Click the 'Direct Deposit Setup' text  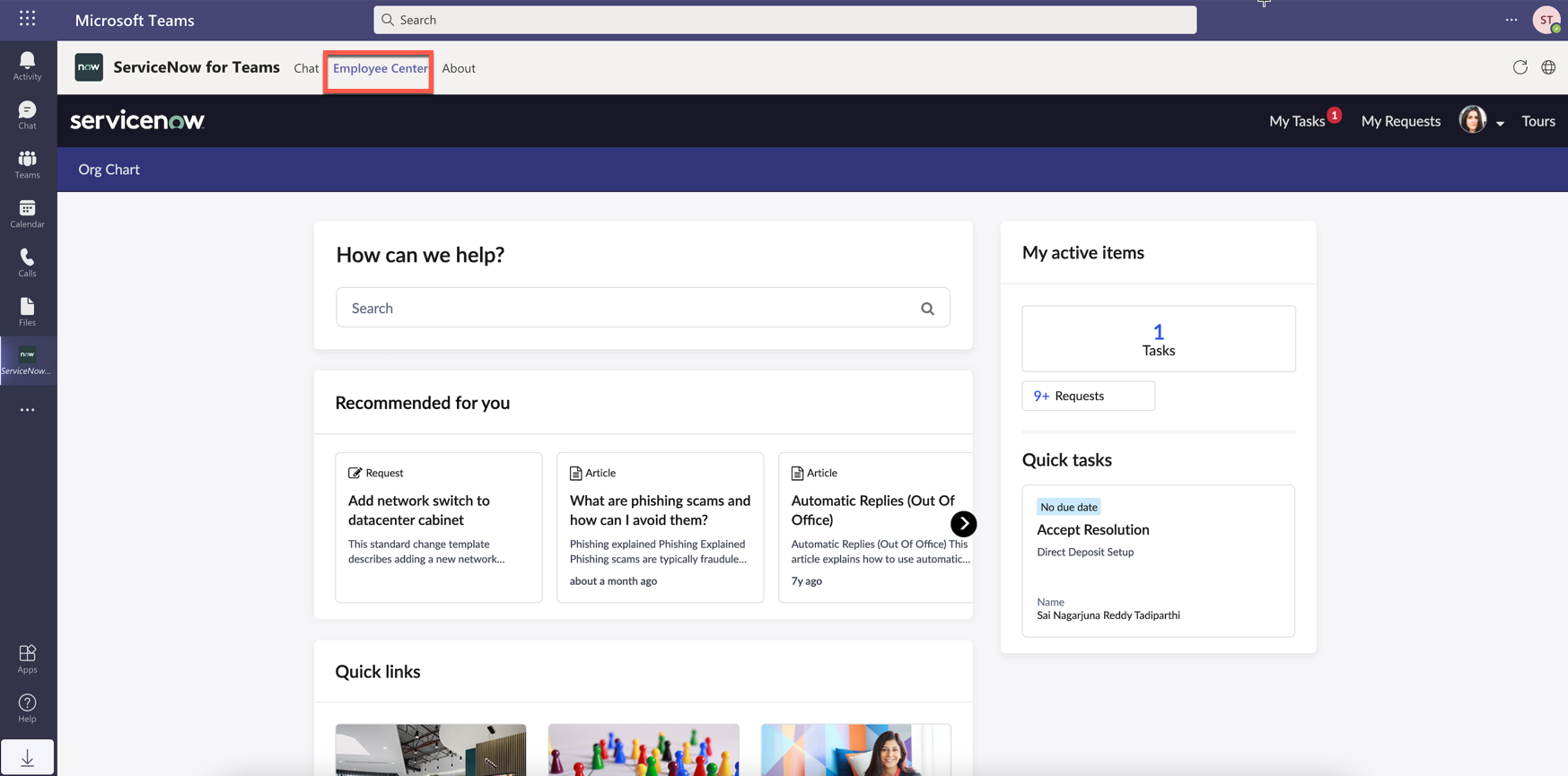[1085, 552]
